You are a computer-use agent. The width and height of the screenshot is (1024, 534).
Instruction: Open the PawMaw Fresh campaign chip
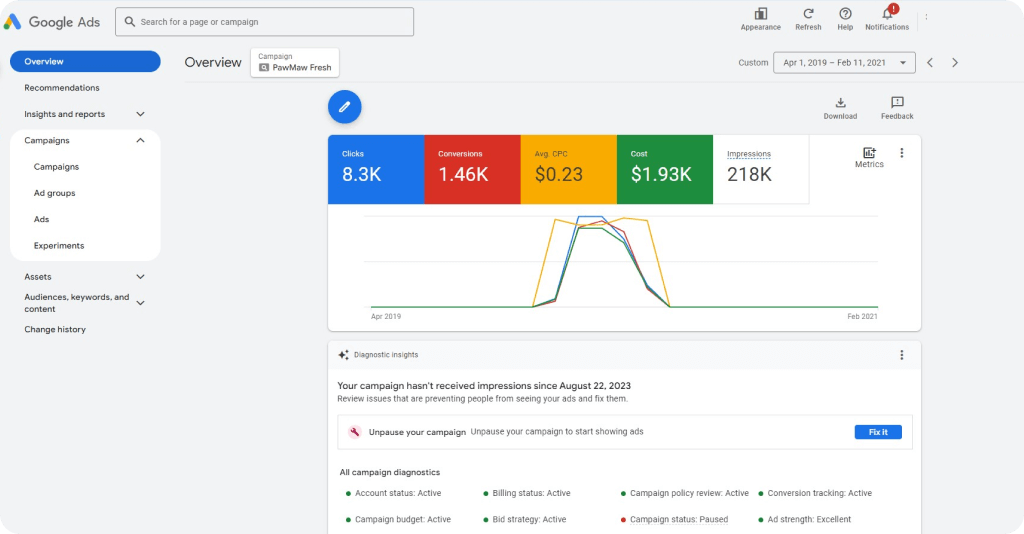point(295,63)
